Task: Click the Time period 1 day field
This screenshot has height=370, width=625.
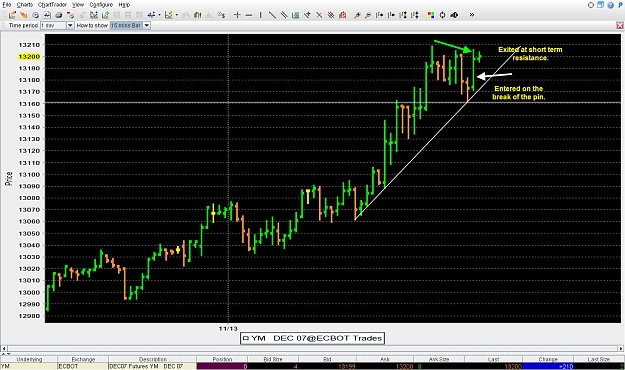Action: pos(53,26)
